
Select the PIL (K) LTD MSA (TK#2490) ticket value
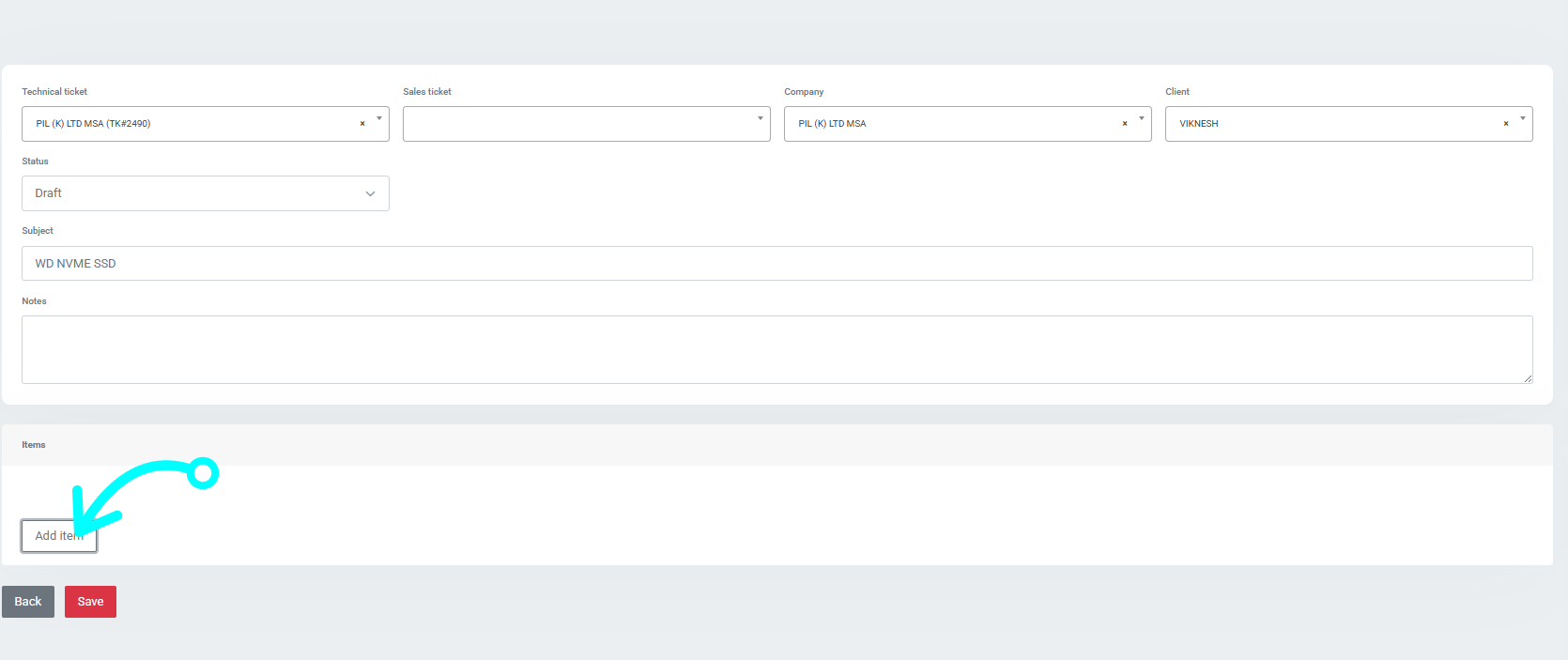(x=94, y=124)
